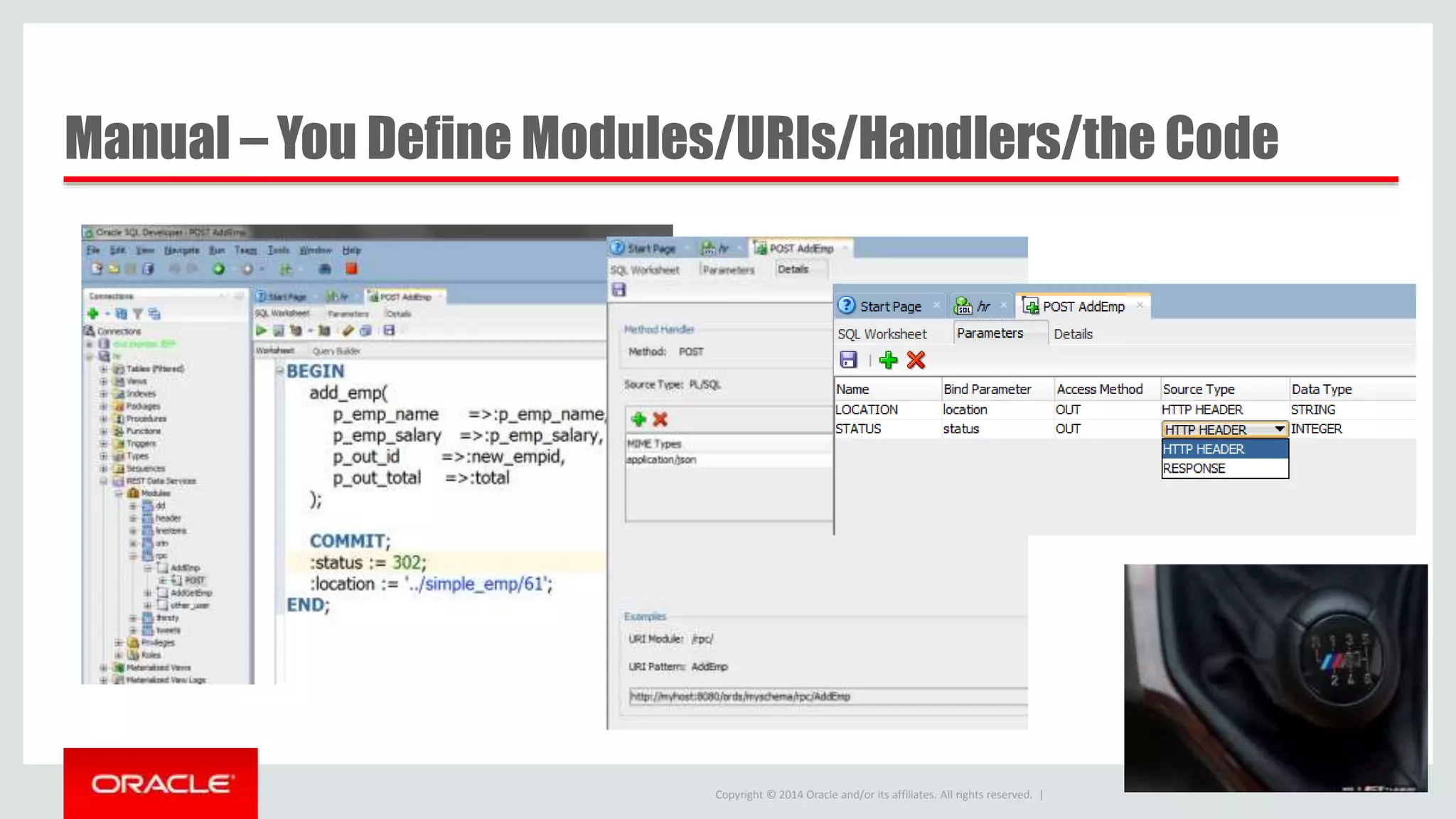Open the Navigate menu
The image size is (1456, 819).
(x=181, y=250)
